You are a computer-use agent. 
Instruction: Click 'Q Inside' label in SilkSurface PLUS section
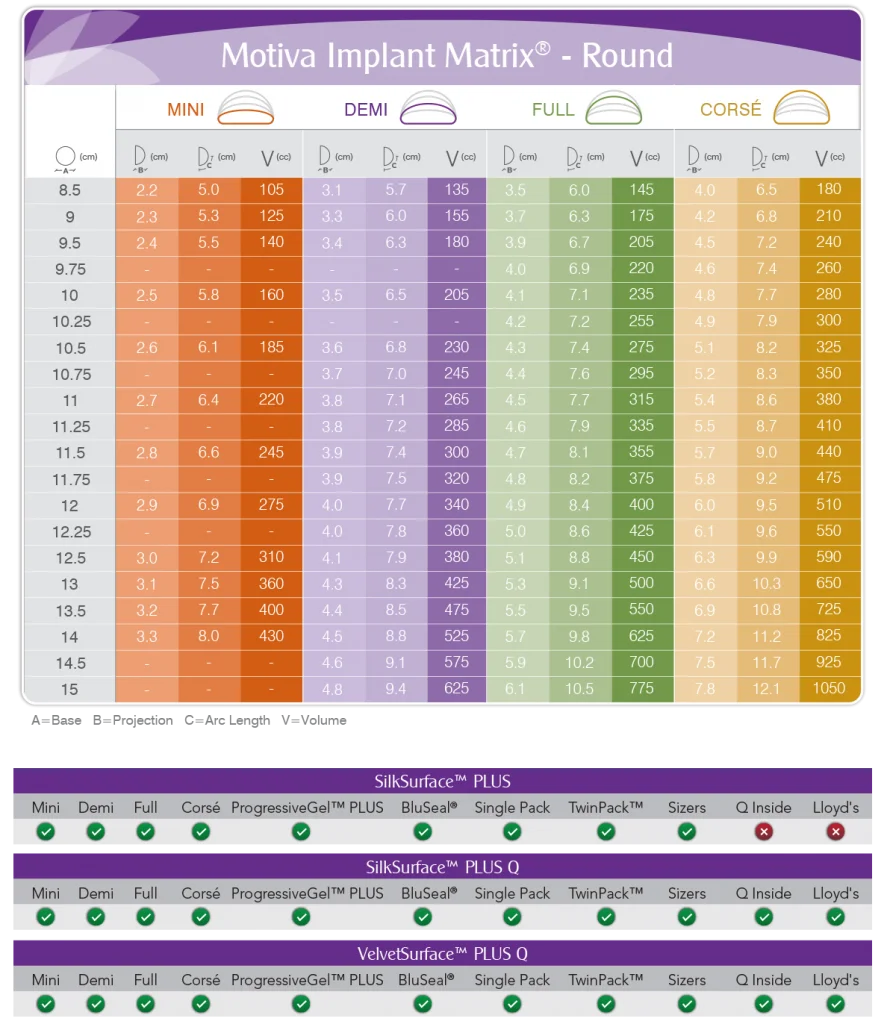point(763,807)
